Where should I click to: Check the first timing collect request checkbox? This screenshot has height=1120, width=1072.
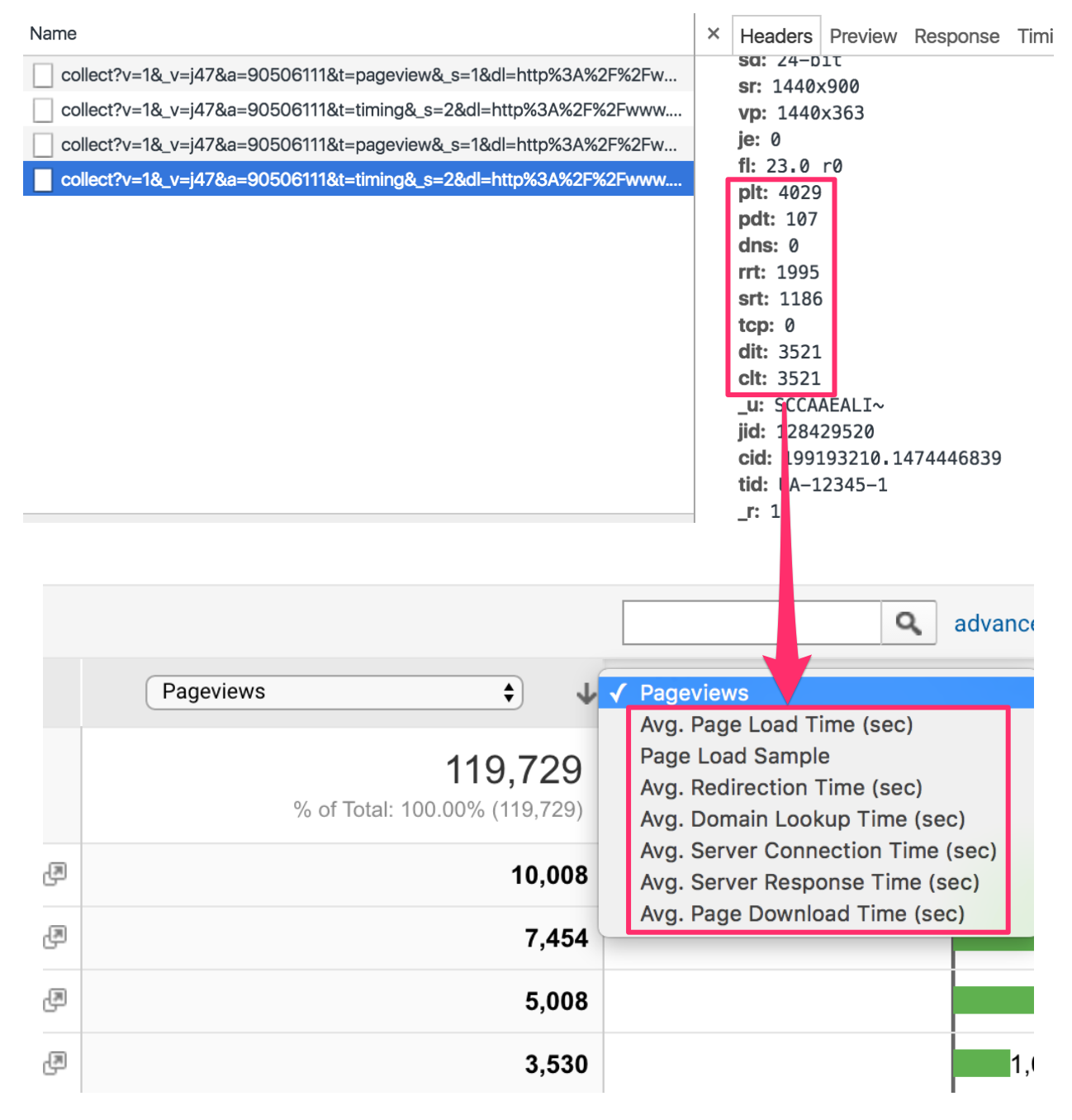pyautogui.click(x=43, y=110)
